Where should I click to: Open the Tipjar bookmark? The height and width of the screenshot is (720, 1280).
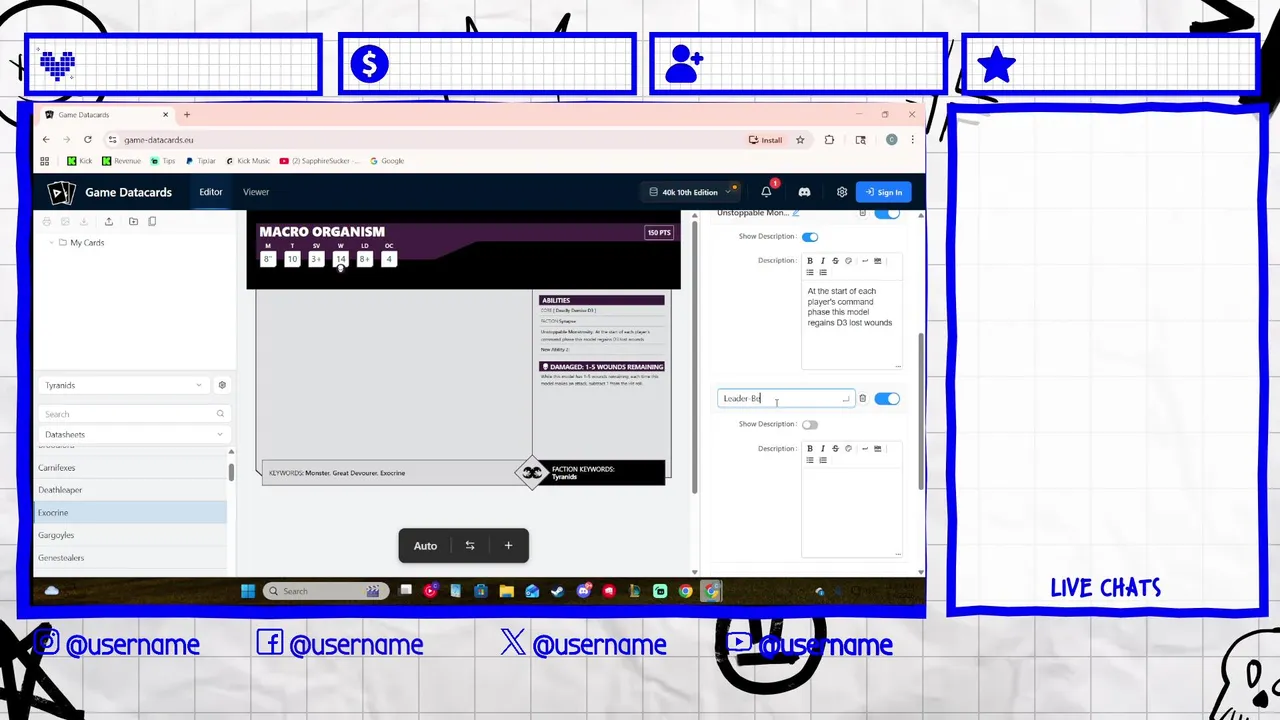[x=200, y=161]
